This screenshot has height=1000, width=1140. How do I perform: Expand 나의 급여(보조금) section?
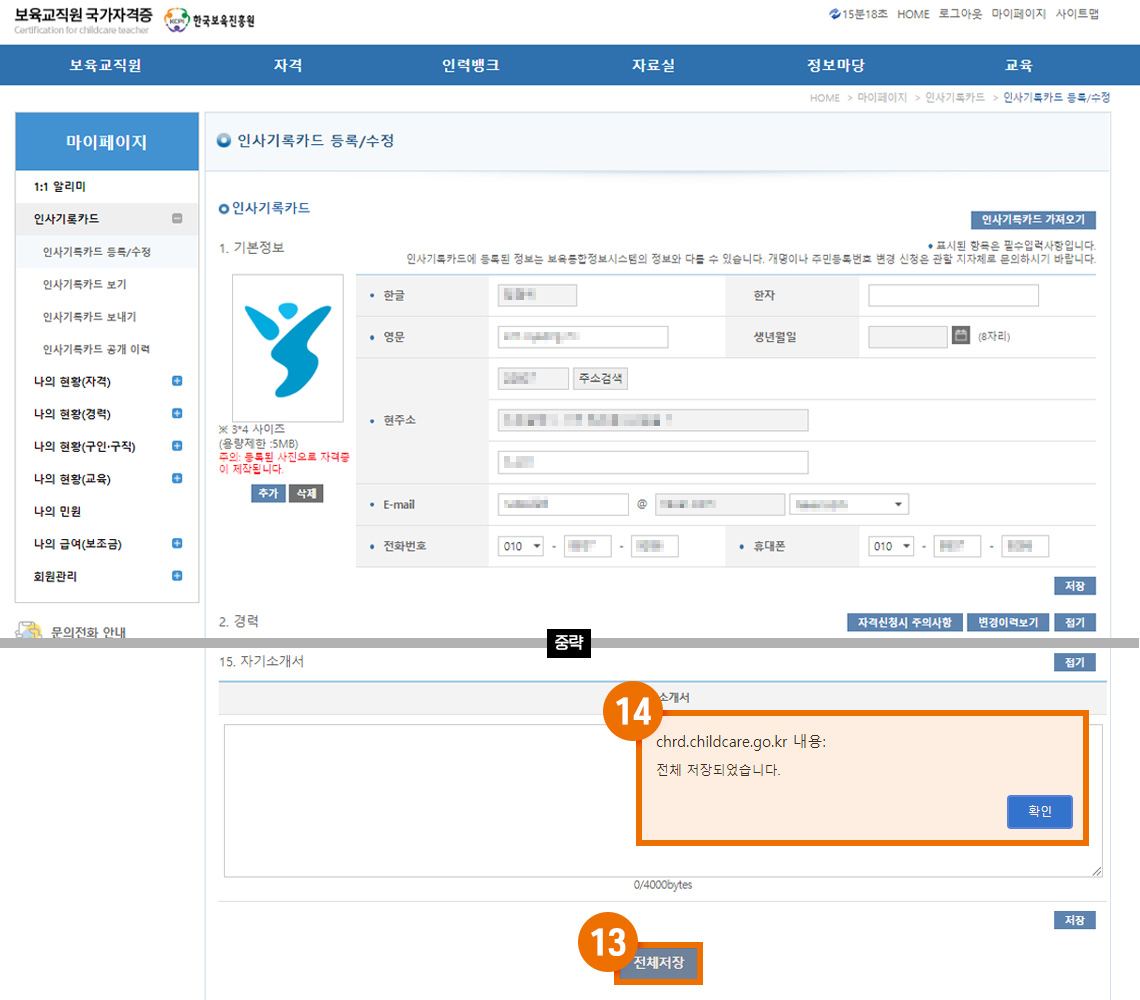coord(177,544)
